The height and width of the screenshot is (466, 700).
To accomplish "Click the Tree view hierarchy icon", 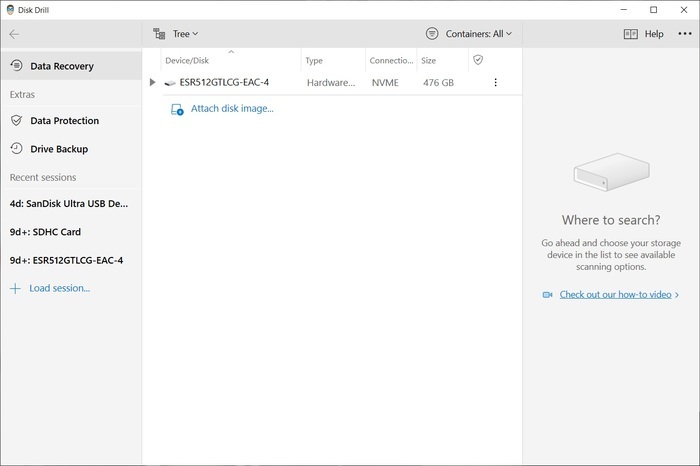I will pyautogui.click(x=159, y=34).
